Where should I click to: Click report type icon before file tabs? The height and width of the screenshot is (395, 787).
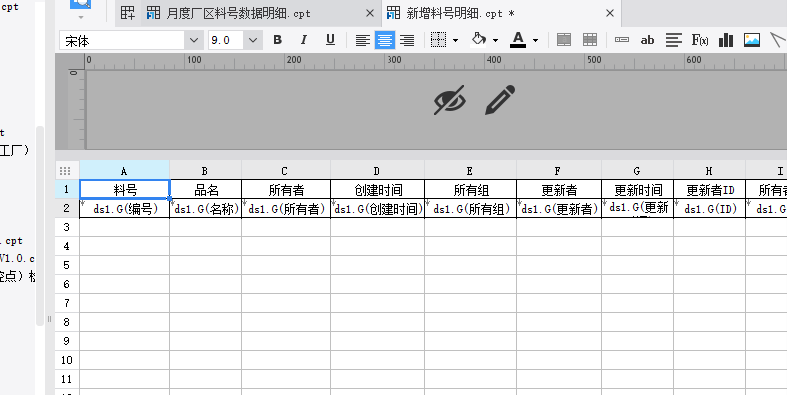point(128,14)
